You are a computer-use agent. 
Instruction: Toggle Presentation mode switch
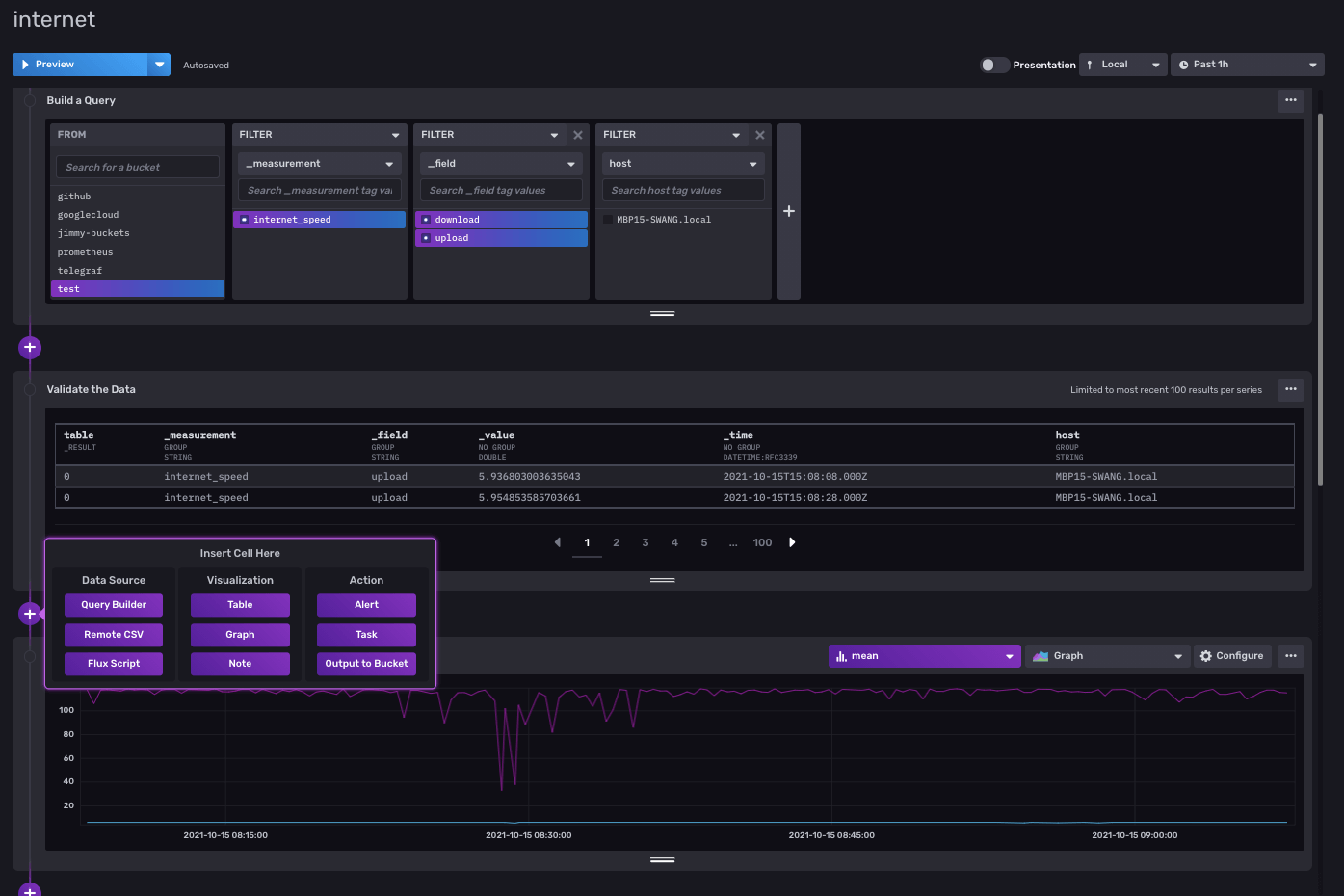pyautogui.click(x=993, y=65)
